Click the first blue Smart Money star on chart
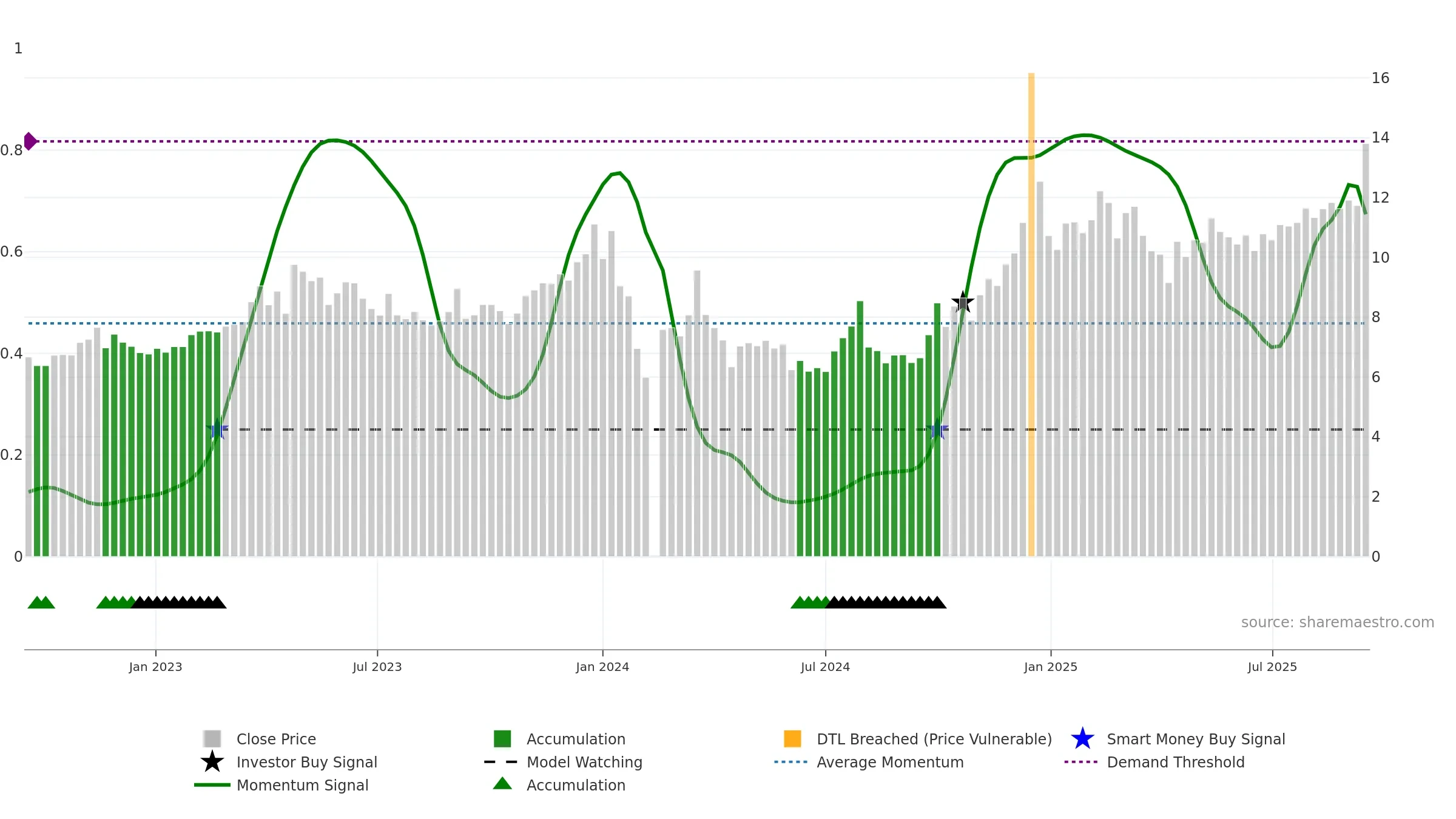Image resolution: width=1456 pixels, height=819 pixels. [217, 429]
